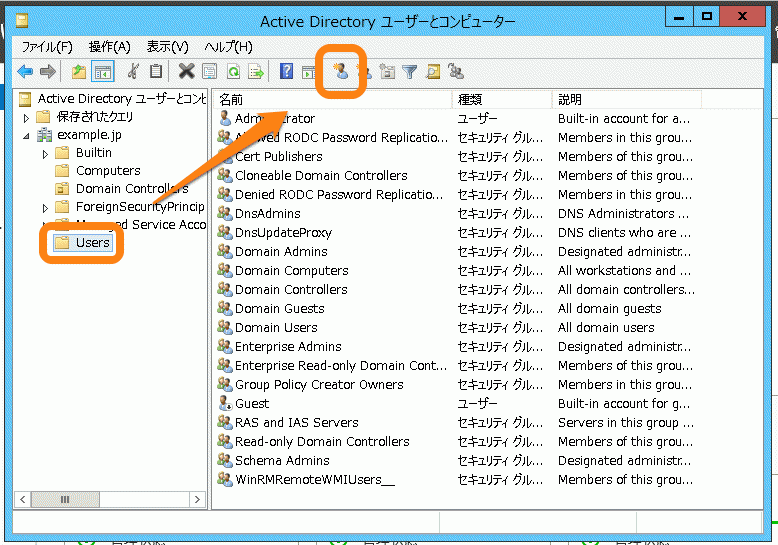The width and height of the screenshot is (778, 545).
Task: Select the Domain Guests group
Action: [279, 308]
